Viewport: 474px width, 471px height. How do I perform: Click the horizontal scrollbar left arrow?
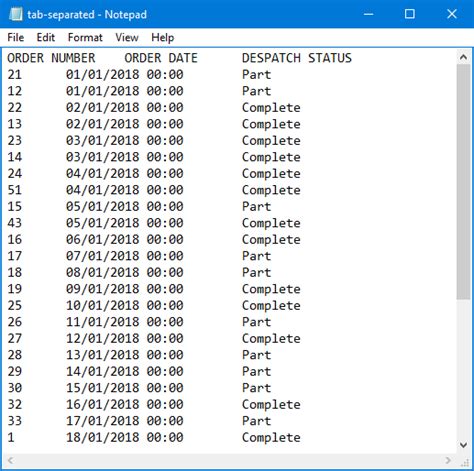coord(11,460)
